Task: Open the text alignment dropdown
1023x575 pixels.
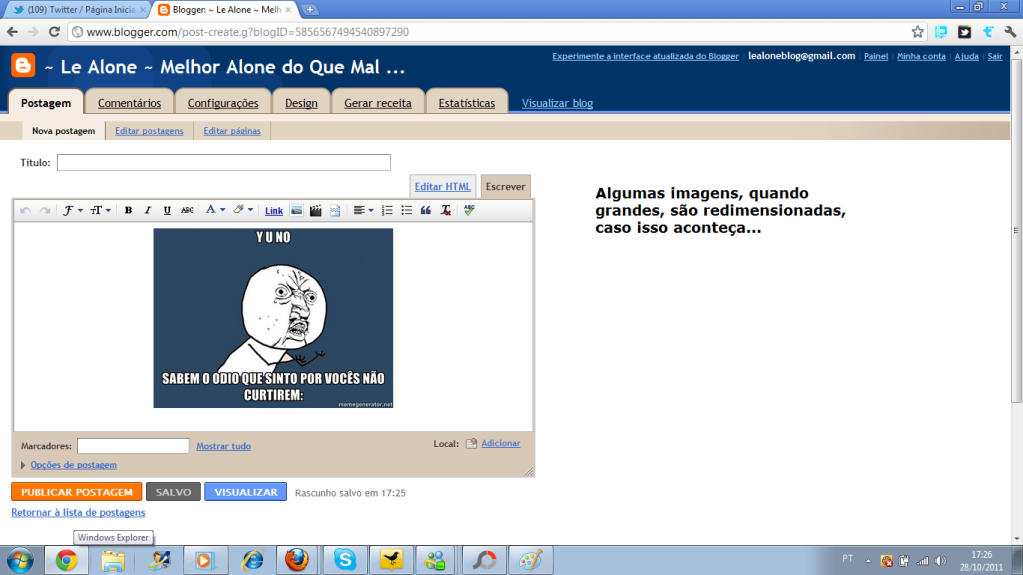Action: pos(364,210)
